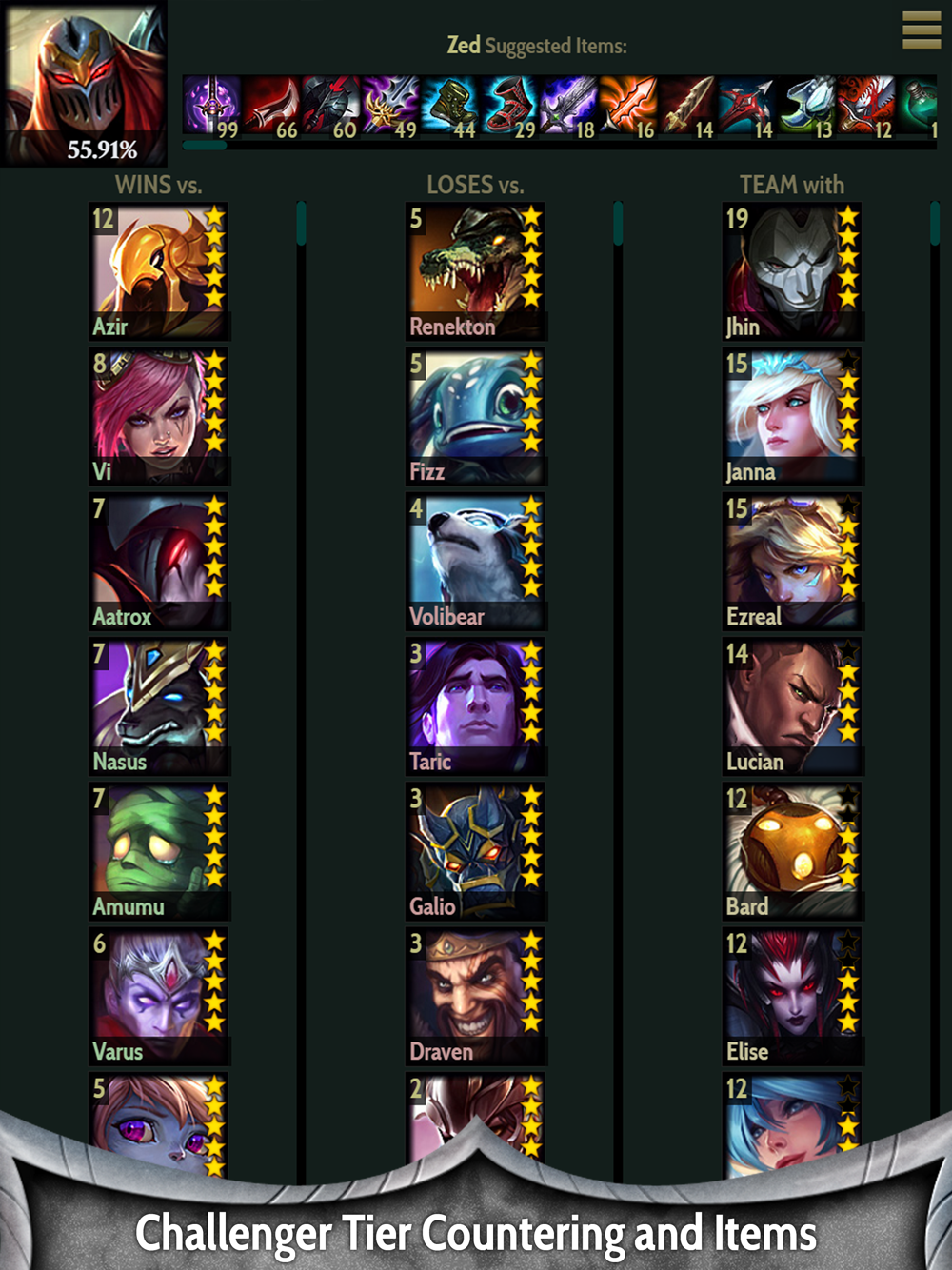Viewport: 952px width, 1270px height.
Task: Tap the Amumu champion tile
Action: 159,852
